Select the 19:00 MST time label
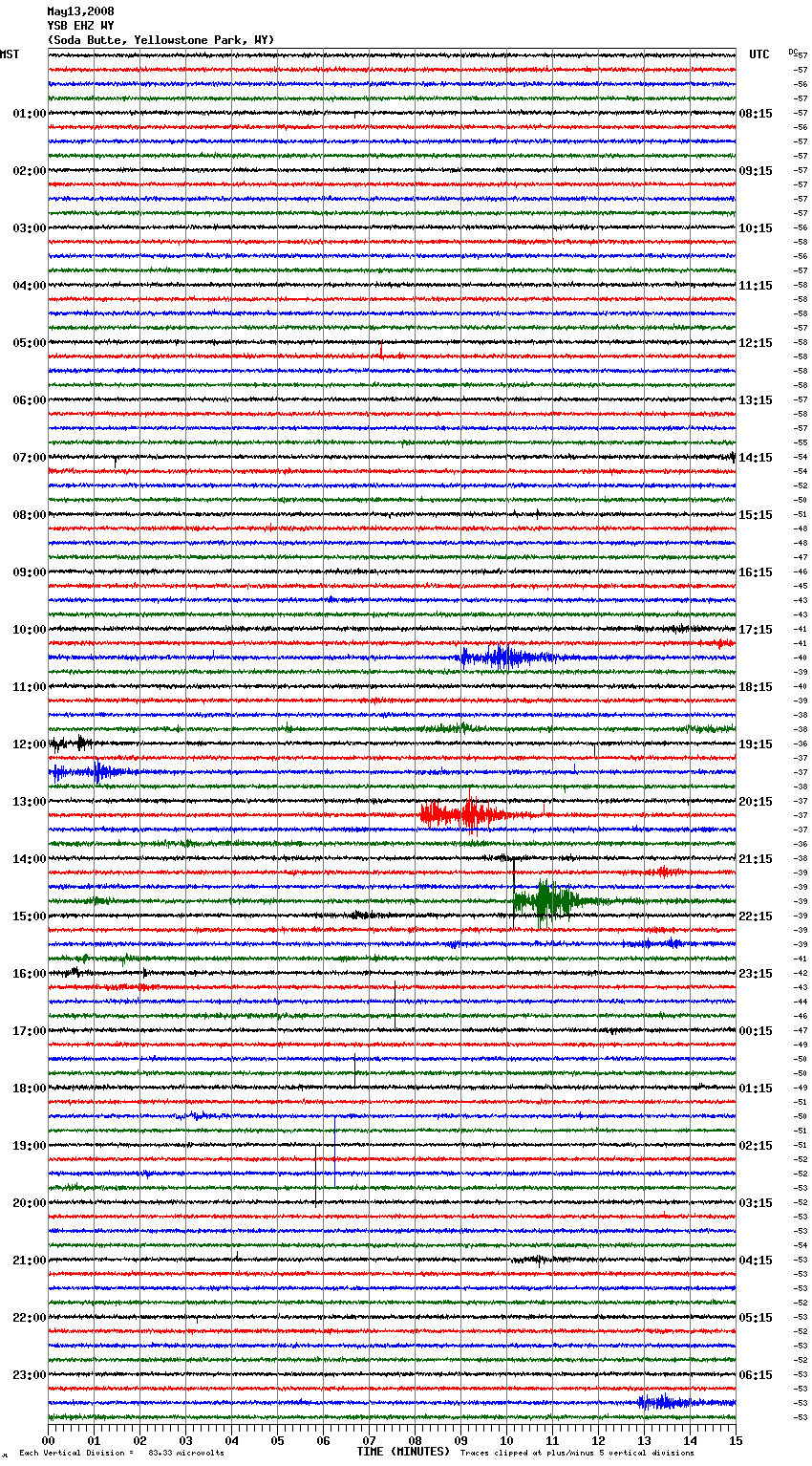The height and width of the screenshot is (1466, 812). 29,1146
